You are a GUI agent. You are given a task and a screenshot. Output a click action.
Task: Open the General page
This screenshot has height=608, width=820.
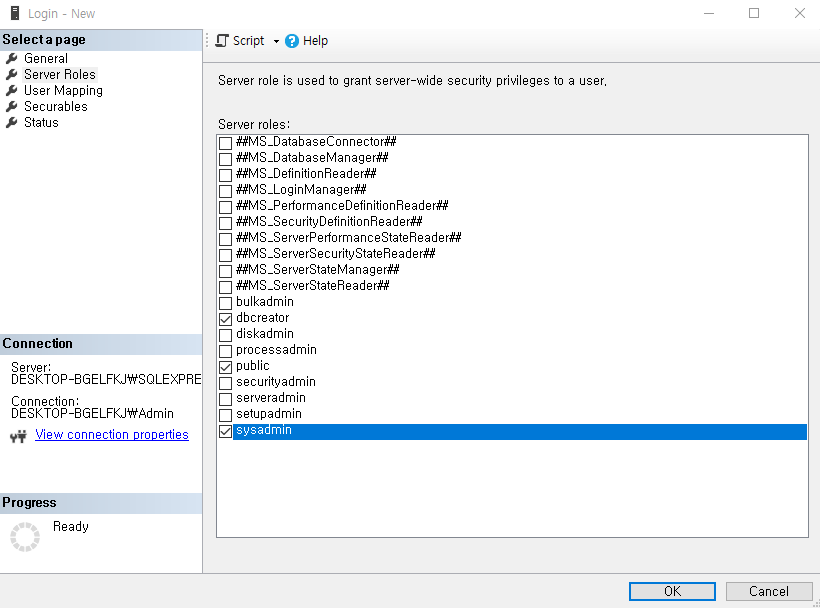click(46, 58)
